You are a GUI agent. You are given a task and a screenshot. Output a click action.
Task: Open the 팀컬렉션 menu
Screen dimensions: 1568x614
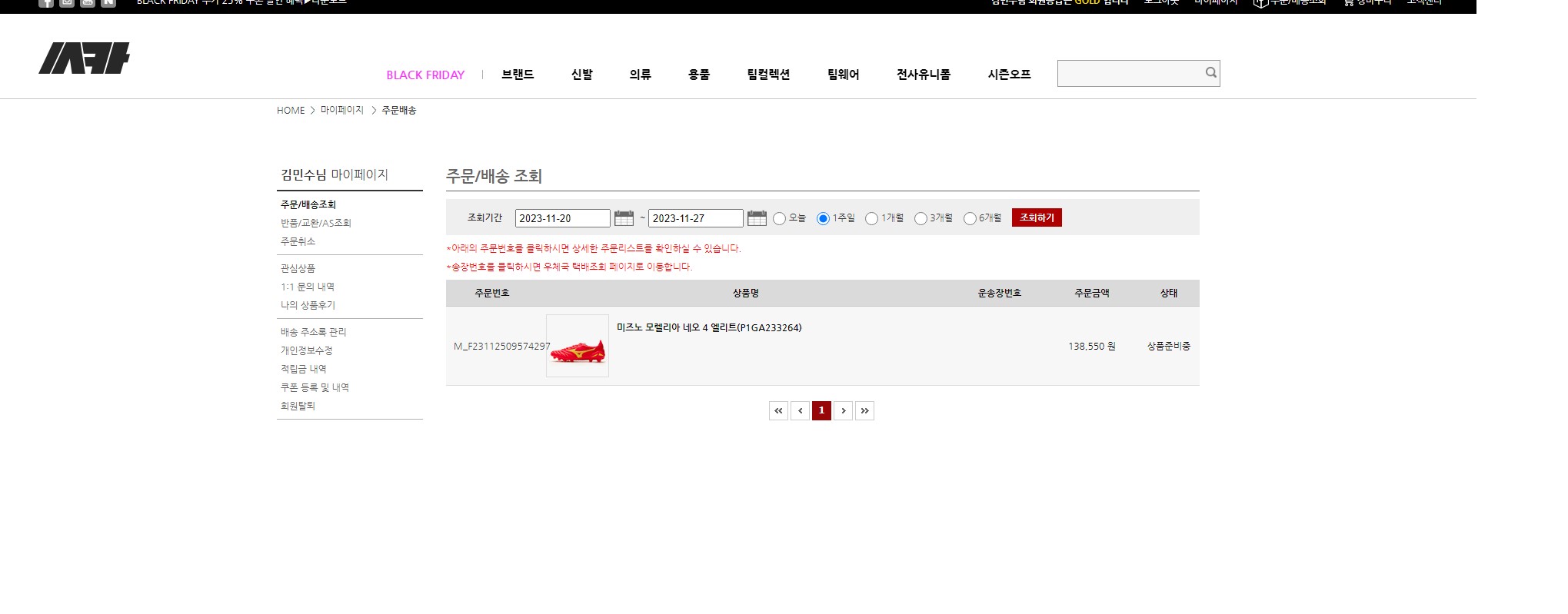768,75
